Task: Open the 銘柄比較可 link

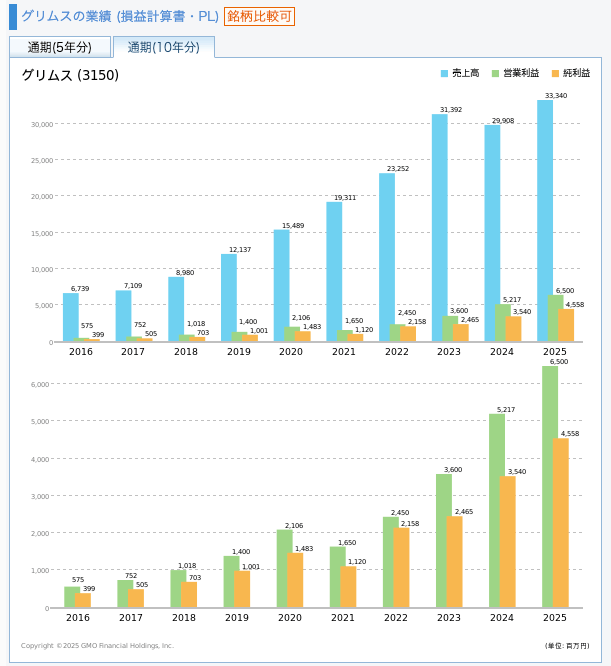Action: [x=259, y=16]
